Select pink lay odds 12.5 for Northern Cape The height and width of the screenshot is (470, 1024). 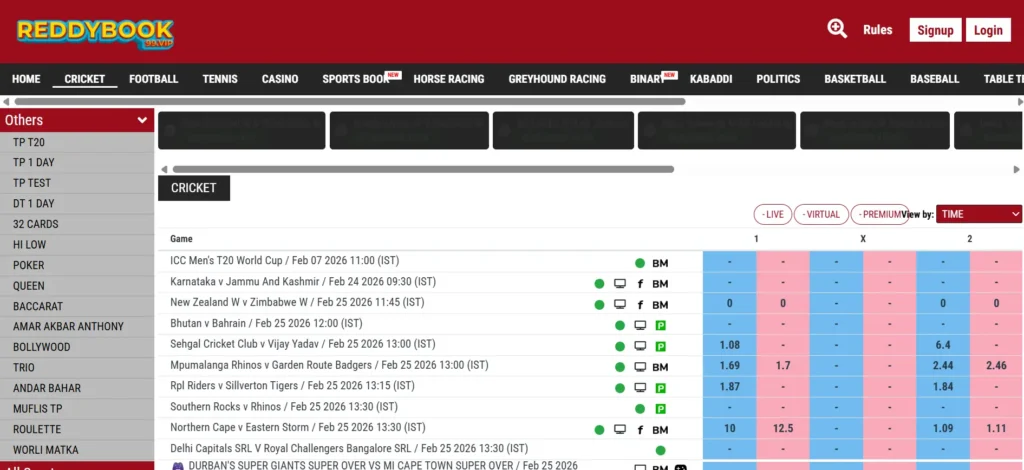pyautogui.click(x=783, y=428)
